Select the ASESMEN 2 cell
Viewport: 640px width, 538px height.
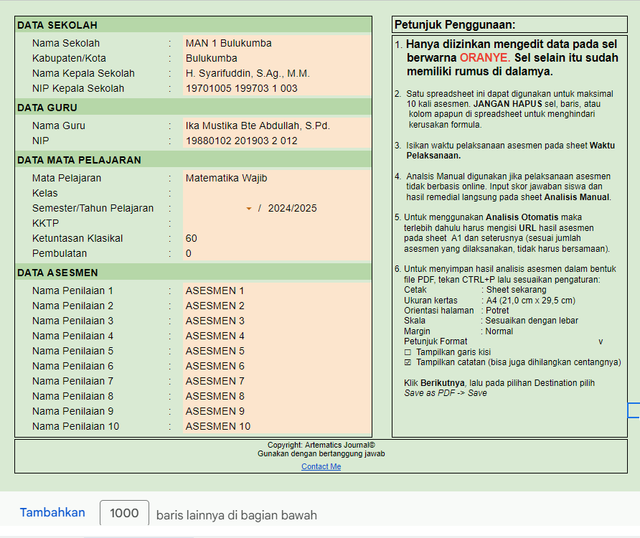point(277,306)
